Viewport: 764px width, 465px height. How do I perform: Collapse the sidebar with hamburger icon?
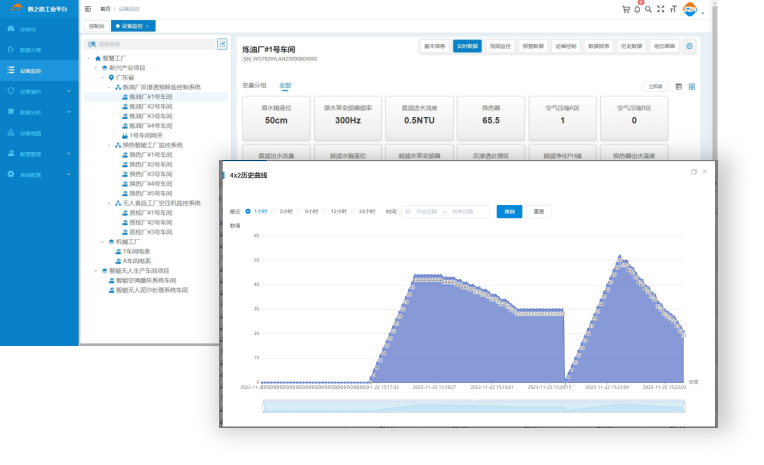(88, 8)
